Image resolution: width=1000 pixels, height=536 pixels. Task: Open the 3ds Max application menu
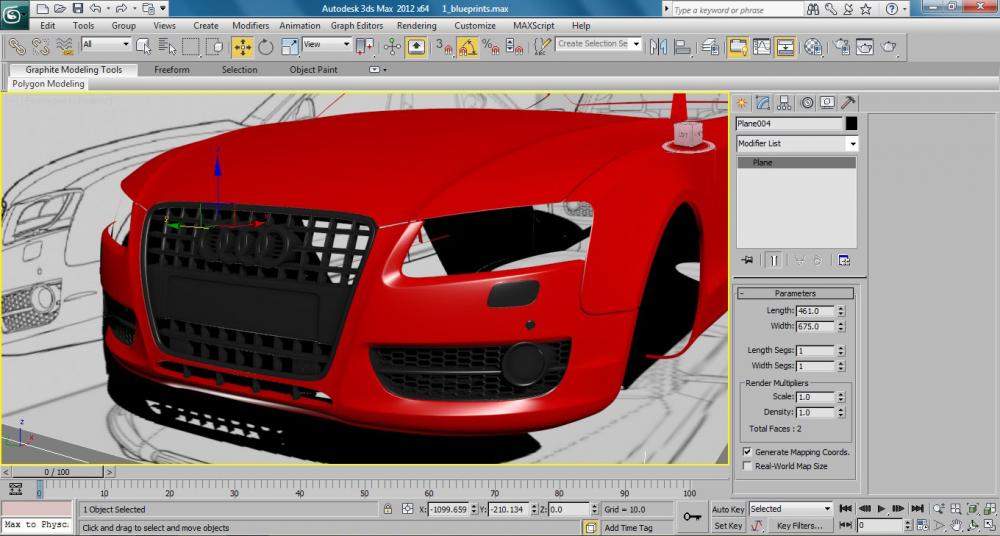pos(13,14)
